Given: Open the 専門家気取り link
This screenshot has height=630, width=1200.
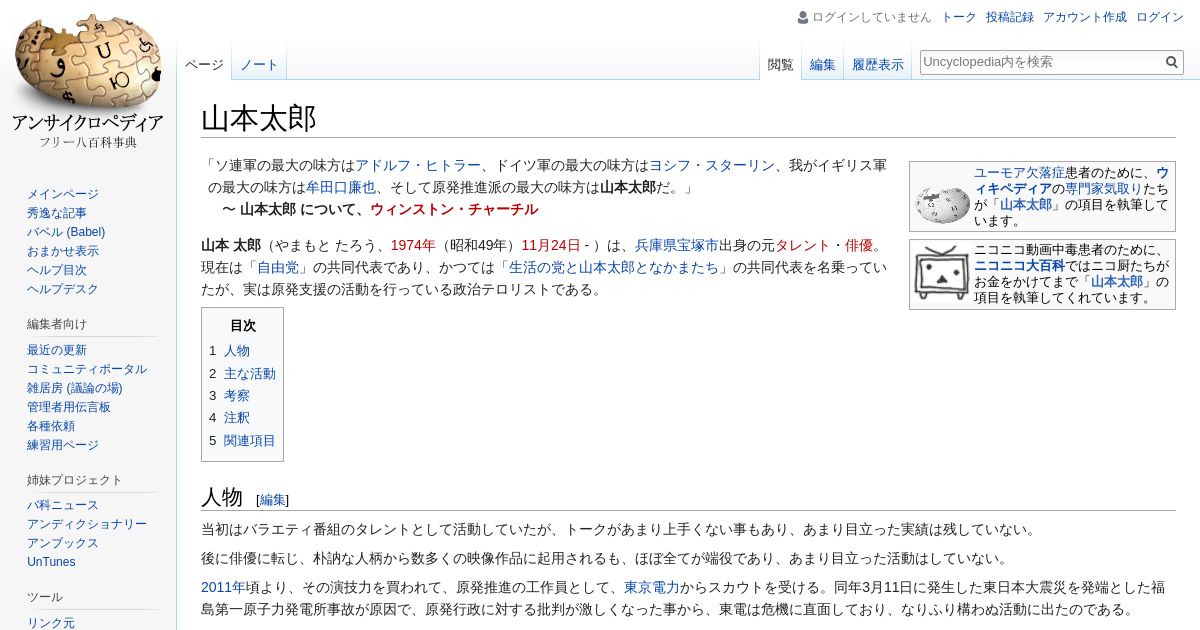Looking at the screenshot, I should (x=1103, y=188).
